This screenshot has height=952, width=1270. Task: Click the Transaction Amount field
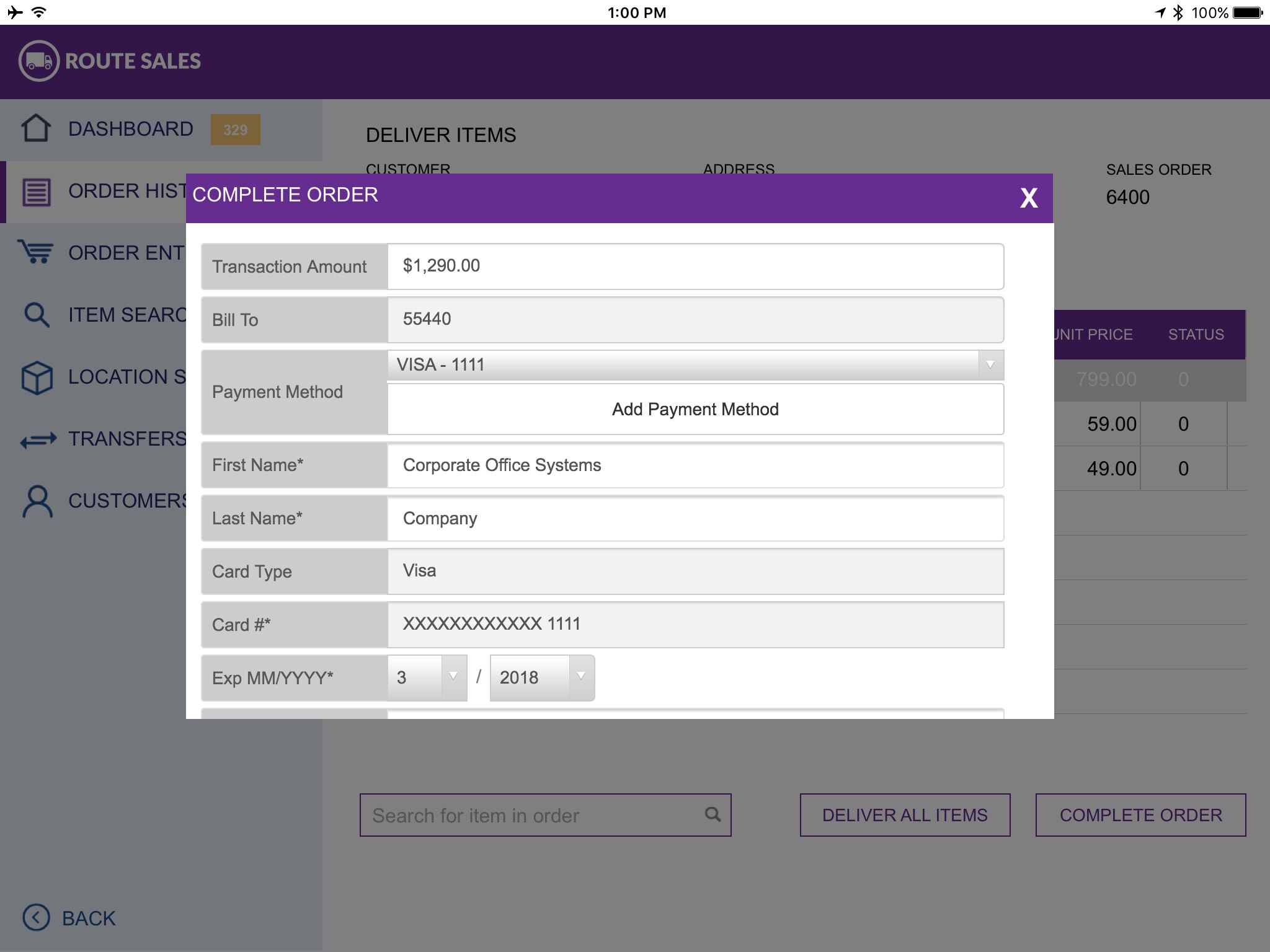pos(695,267)
